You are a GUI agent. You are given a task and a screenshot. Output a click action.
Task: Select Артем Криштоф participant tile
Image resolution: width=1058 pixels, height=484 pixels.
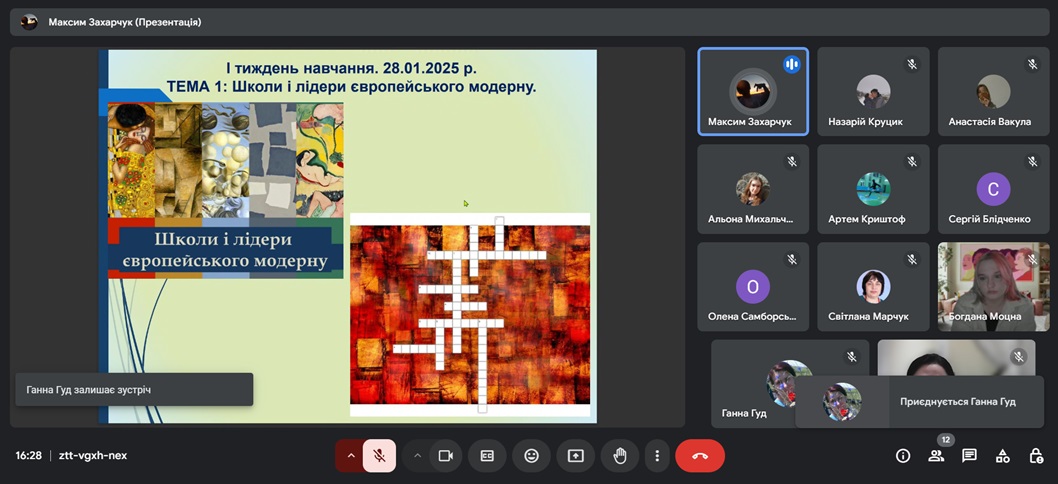(873, 189)
